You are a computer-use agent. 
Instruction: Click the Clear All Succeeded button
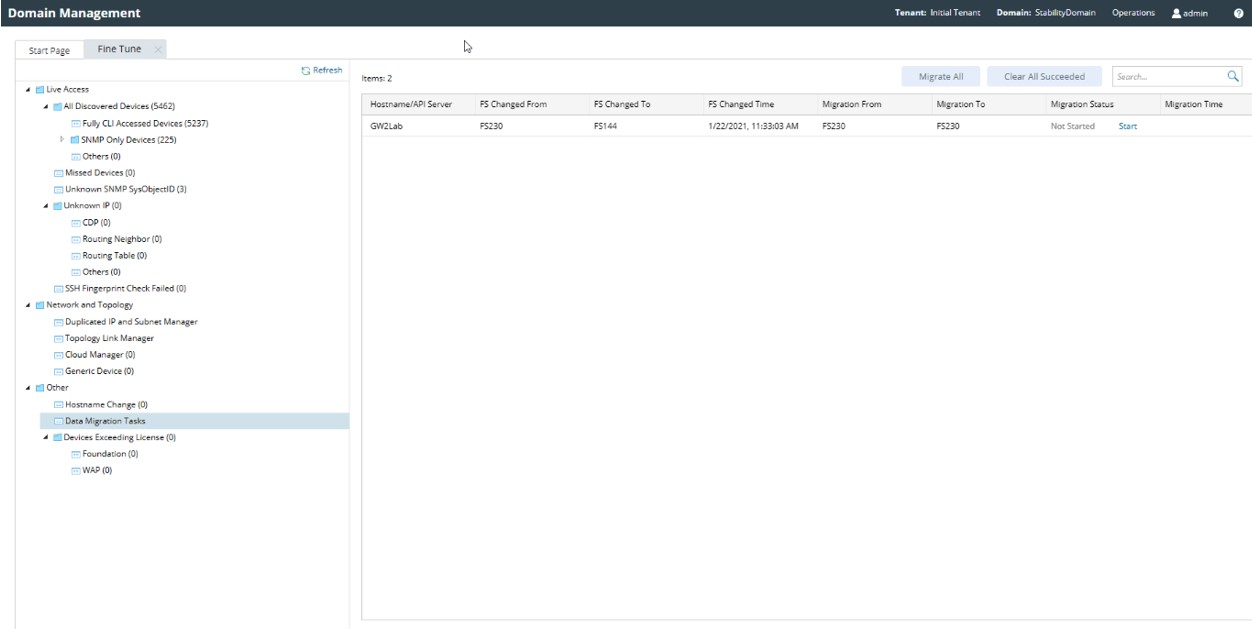[1044, 77]
